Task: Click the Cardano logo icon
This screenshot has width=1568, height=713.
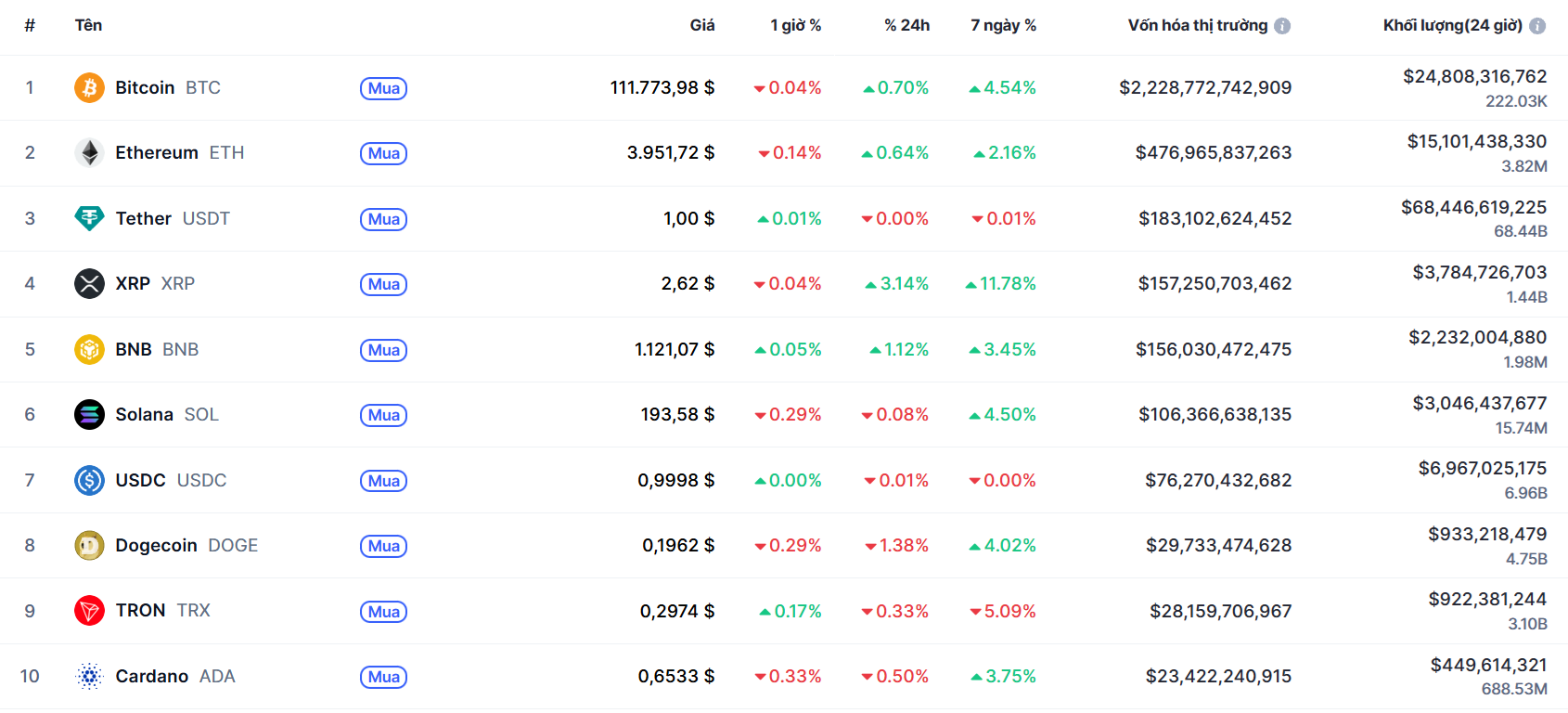Action: (x=89, y=677)
